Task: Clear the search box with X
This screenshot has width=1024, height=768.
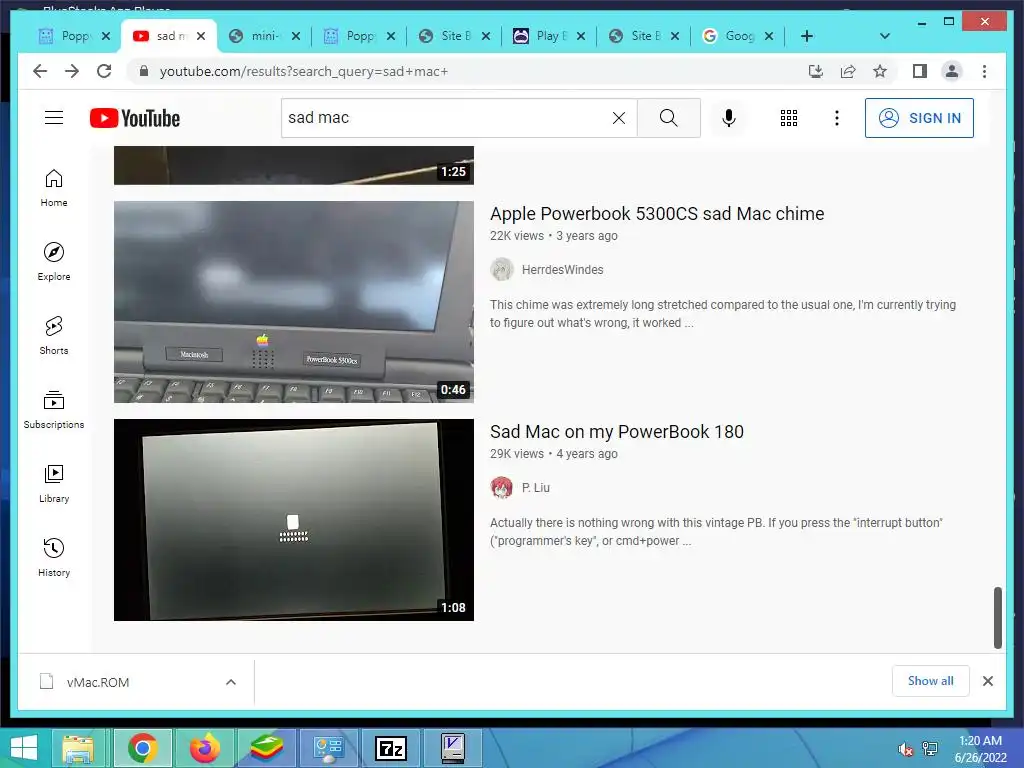Action: (618, 118)
